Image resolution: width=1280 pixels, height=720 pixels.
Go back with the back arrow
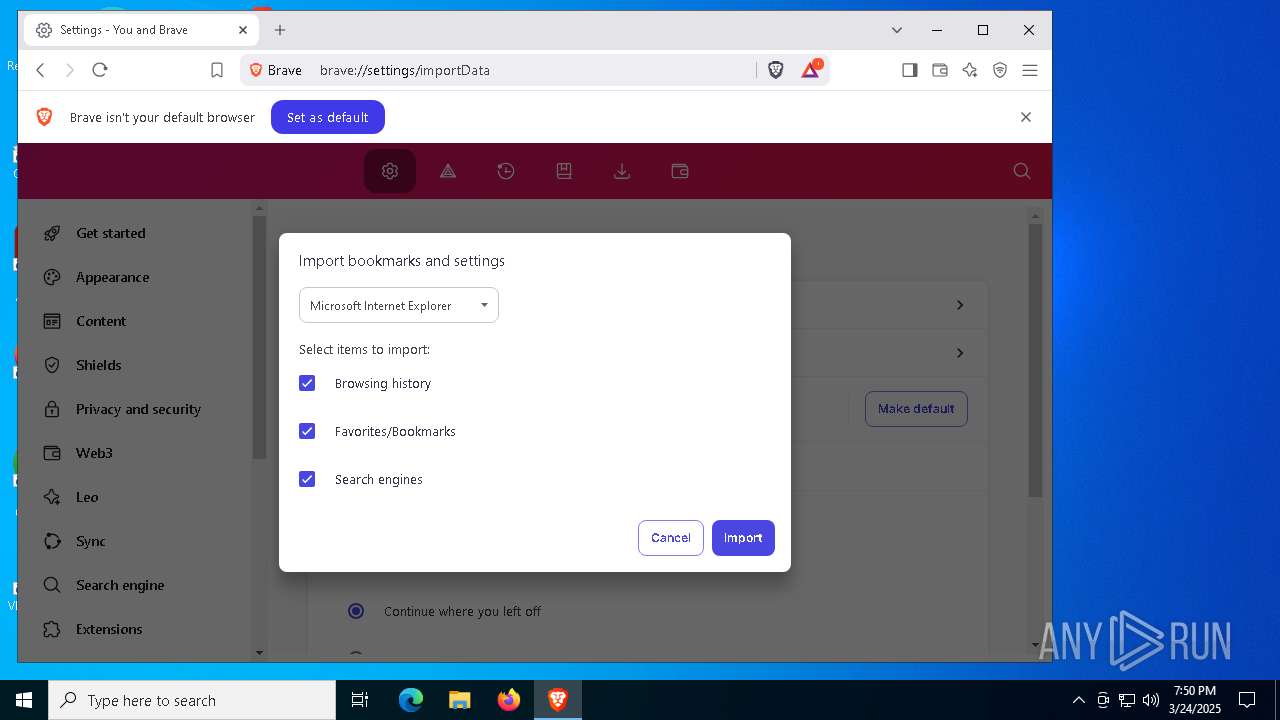41,70
